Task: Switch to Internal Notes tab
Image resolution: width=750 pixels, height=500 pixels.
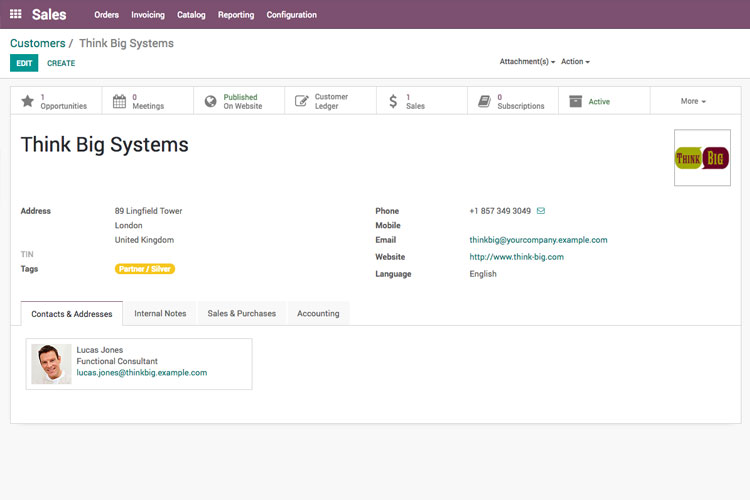Action: click(160, 313)
